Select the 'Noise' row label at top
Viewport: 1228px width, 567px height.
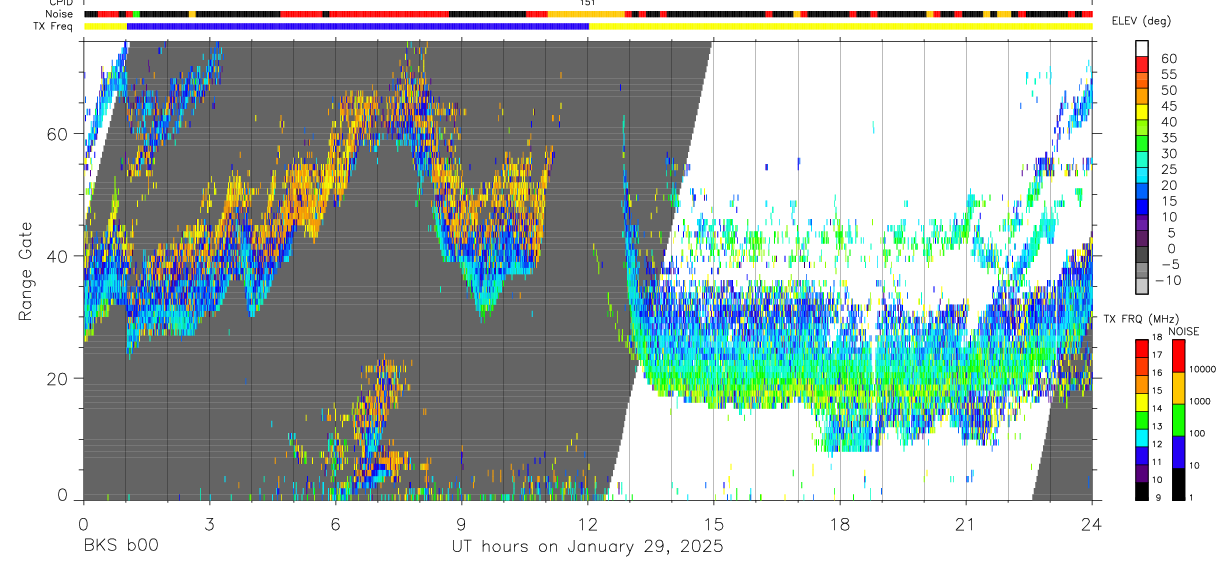pyautogui.click(x=59, y=14)
